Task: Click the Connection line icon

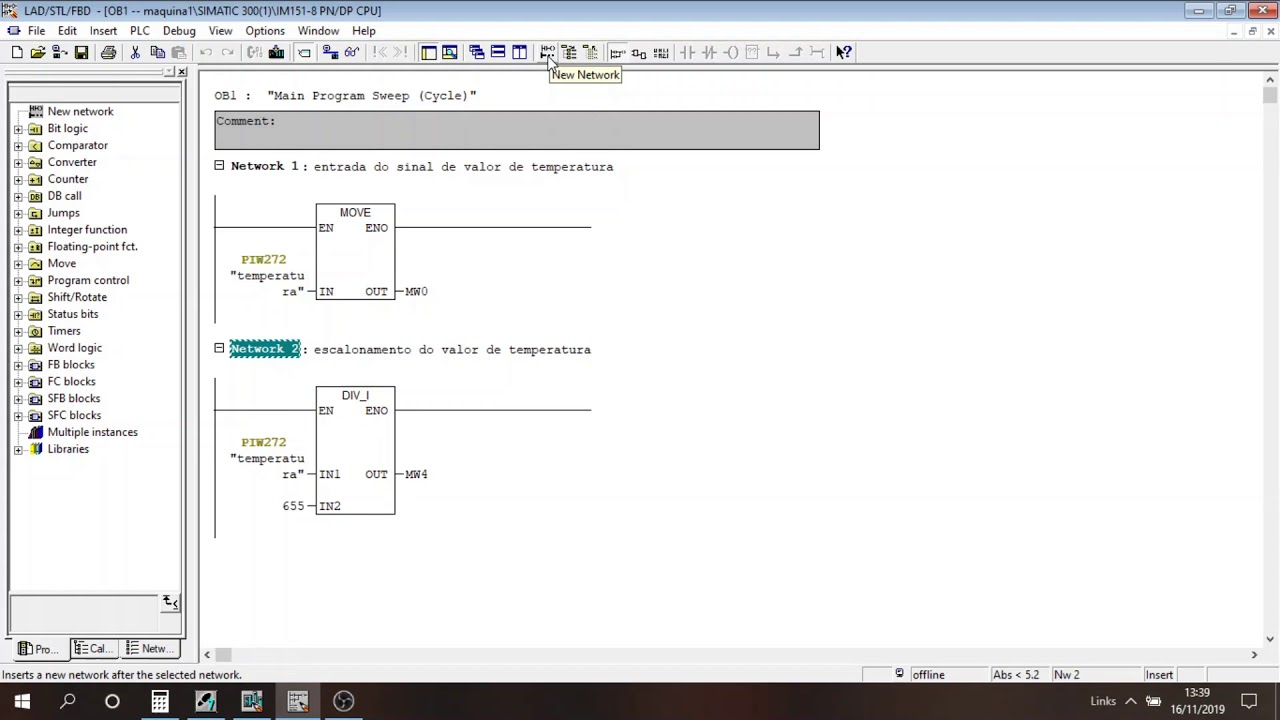Action: click(x=817, y=52)
